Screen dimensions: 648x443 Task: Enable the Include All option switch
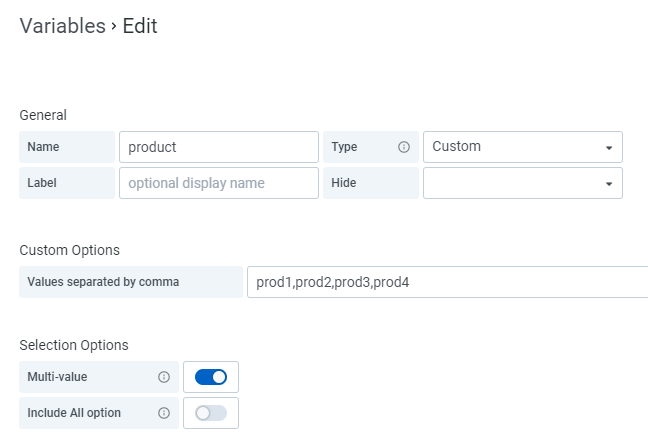pyautogui.click(x=211, y=413)
